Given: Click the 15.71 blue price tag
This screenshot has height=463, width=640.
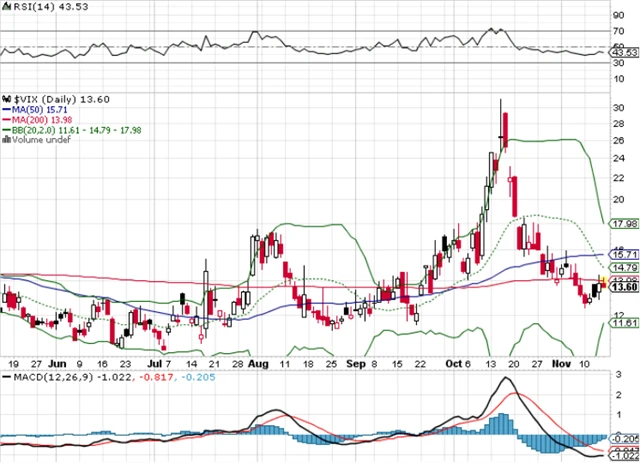Looking at the screenshot, I should [624, 256].
